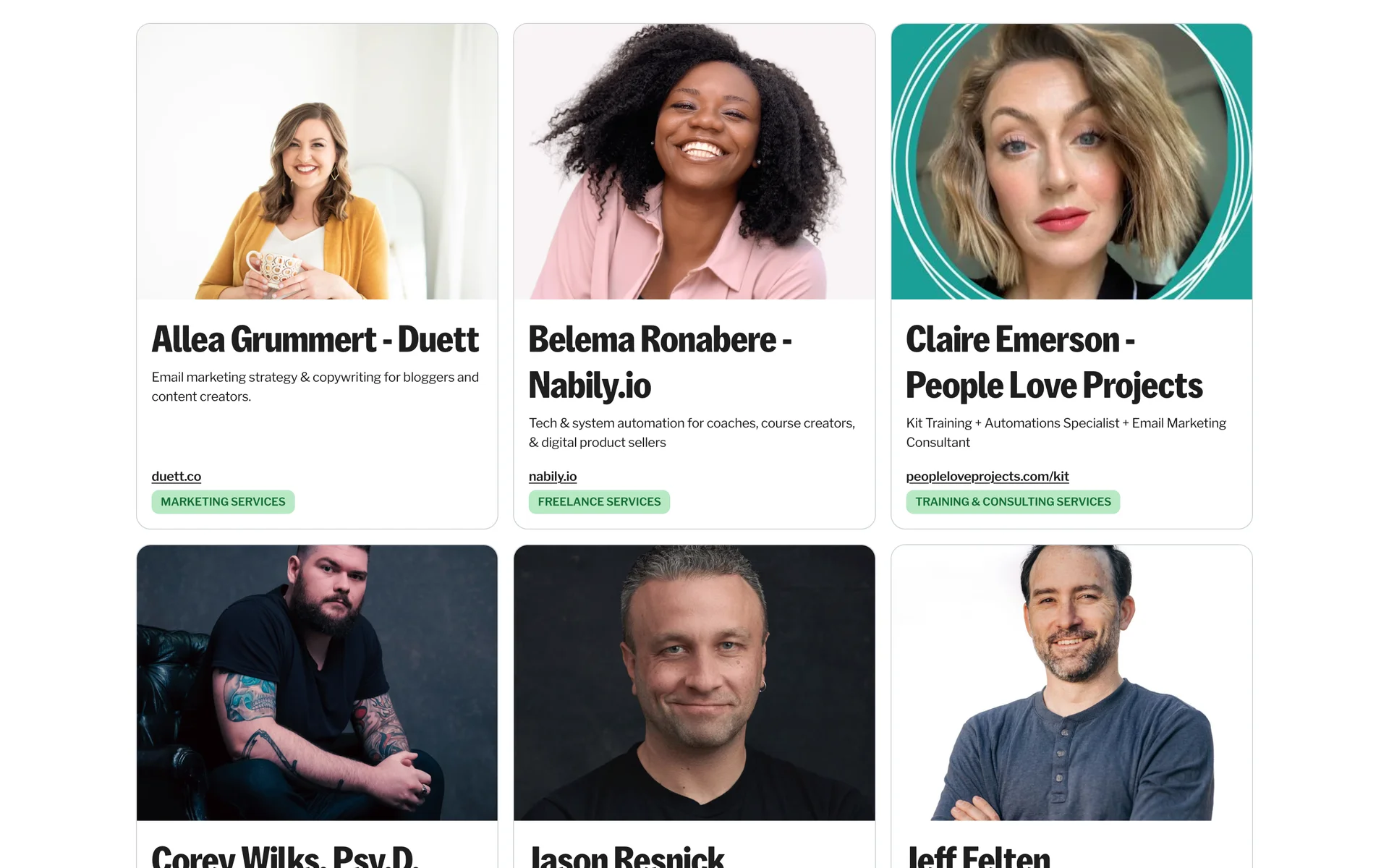Click Claire Emerson - People Love Projects heading
Screen dimensions: 1389x868
click(1054, 362)
